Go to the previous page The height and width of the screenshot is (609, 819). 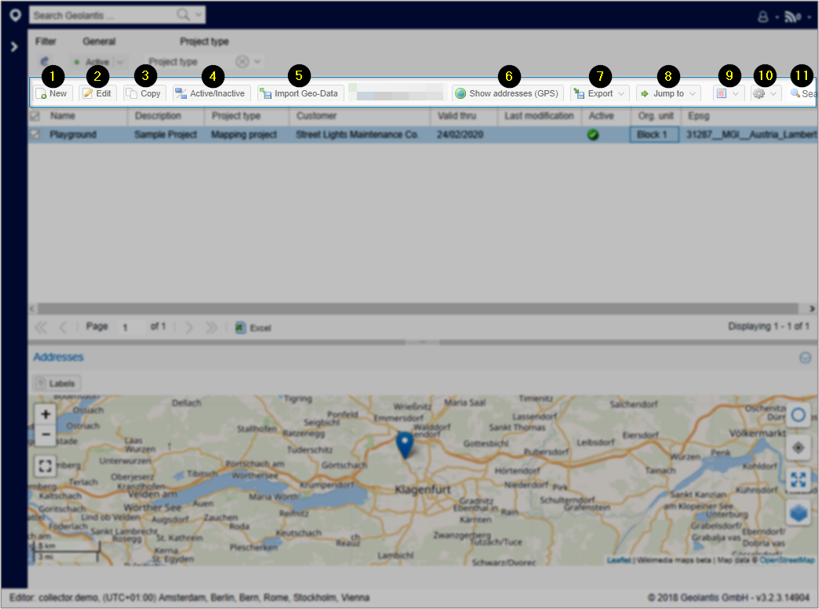tap(63, 327)
